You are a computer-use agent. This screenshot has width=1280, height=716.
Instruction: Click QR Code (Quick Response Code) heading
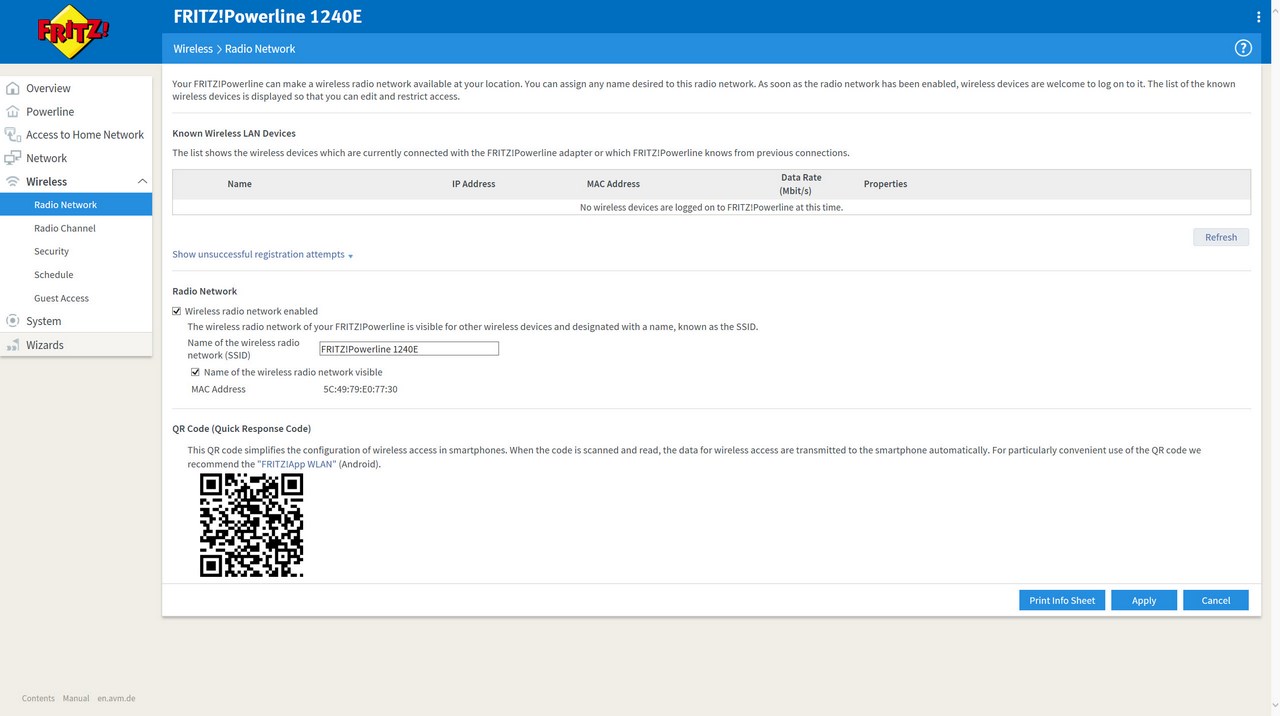(x=242, y=429)
